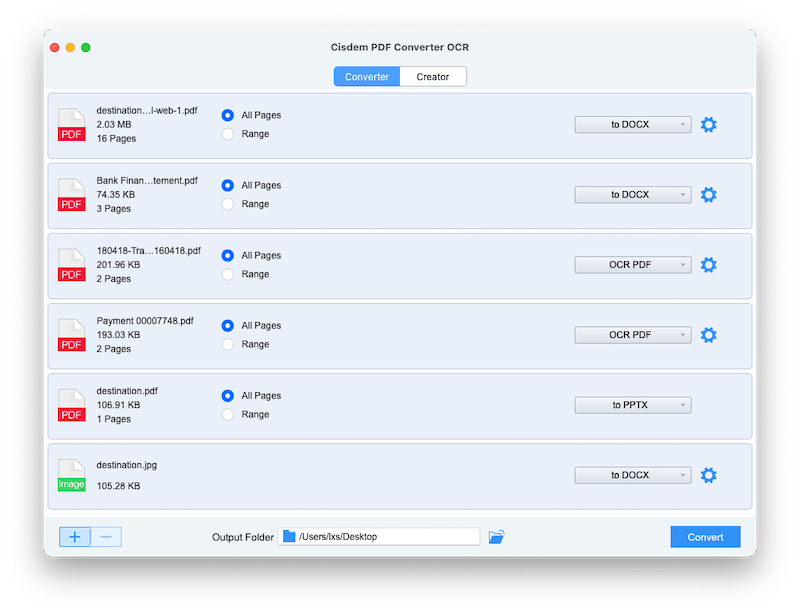Click the PDF thumbnail of Payment 00007748.pdf
Viewport: 800px width, 614px height.
(71, 335)
